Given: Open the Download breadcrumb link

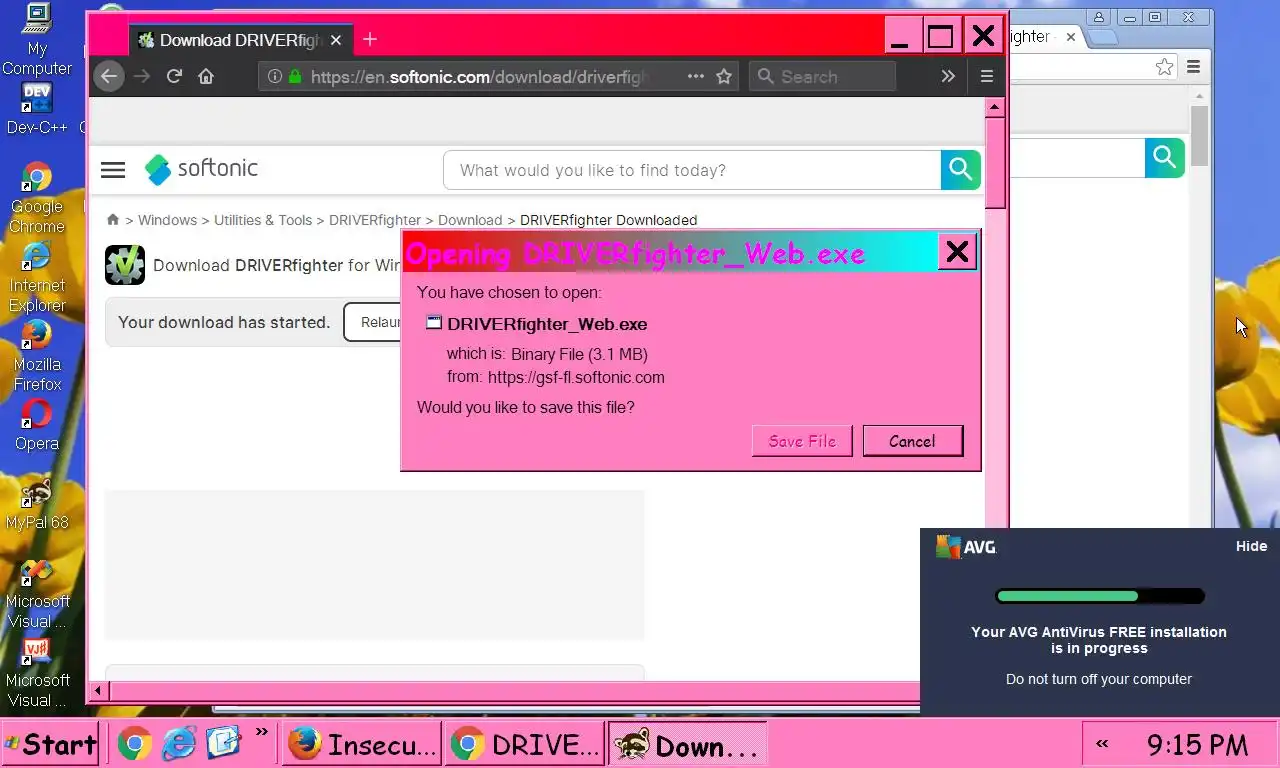Looking at the screenshot, I should click(x=470, y=220).
